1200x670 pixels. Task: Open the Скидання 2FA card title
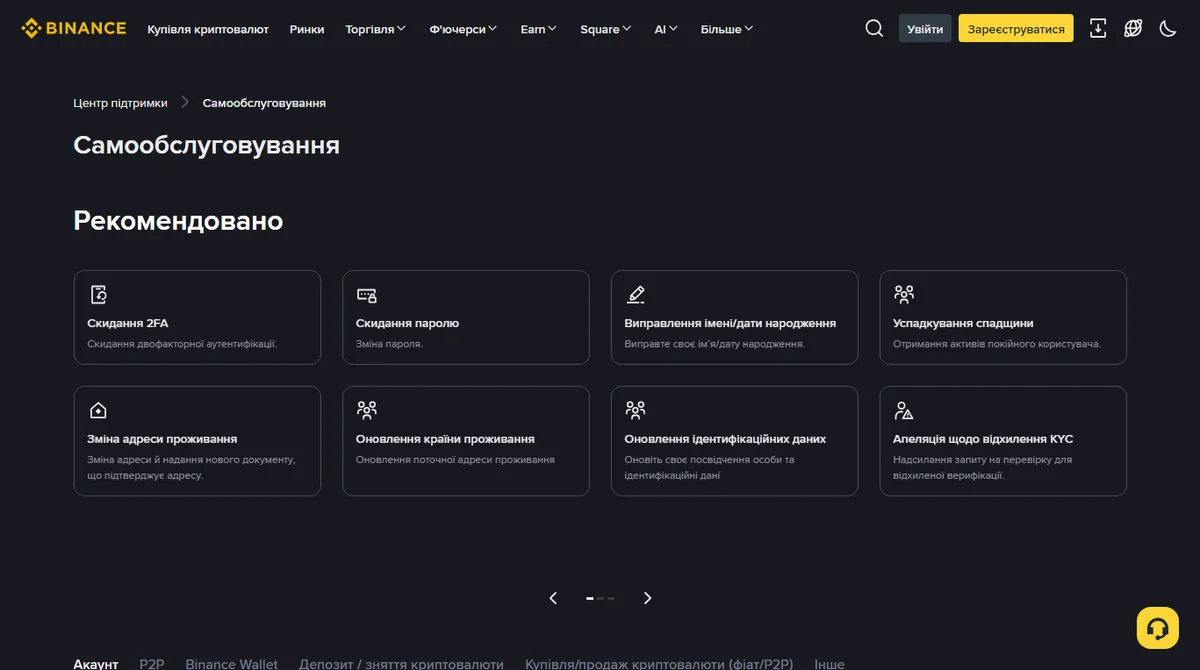tap(128, 323)
